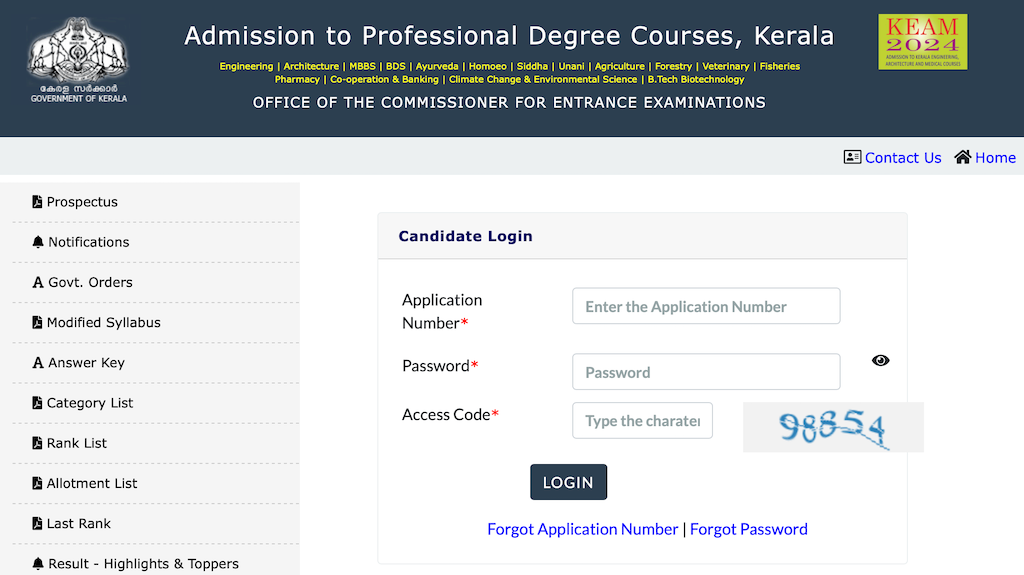Follow the Forgot Application Number link

pyautogui.click(x=583, y=529)
